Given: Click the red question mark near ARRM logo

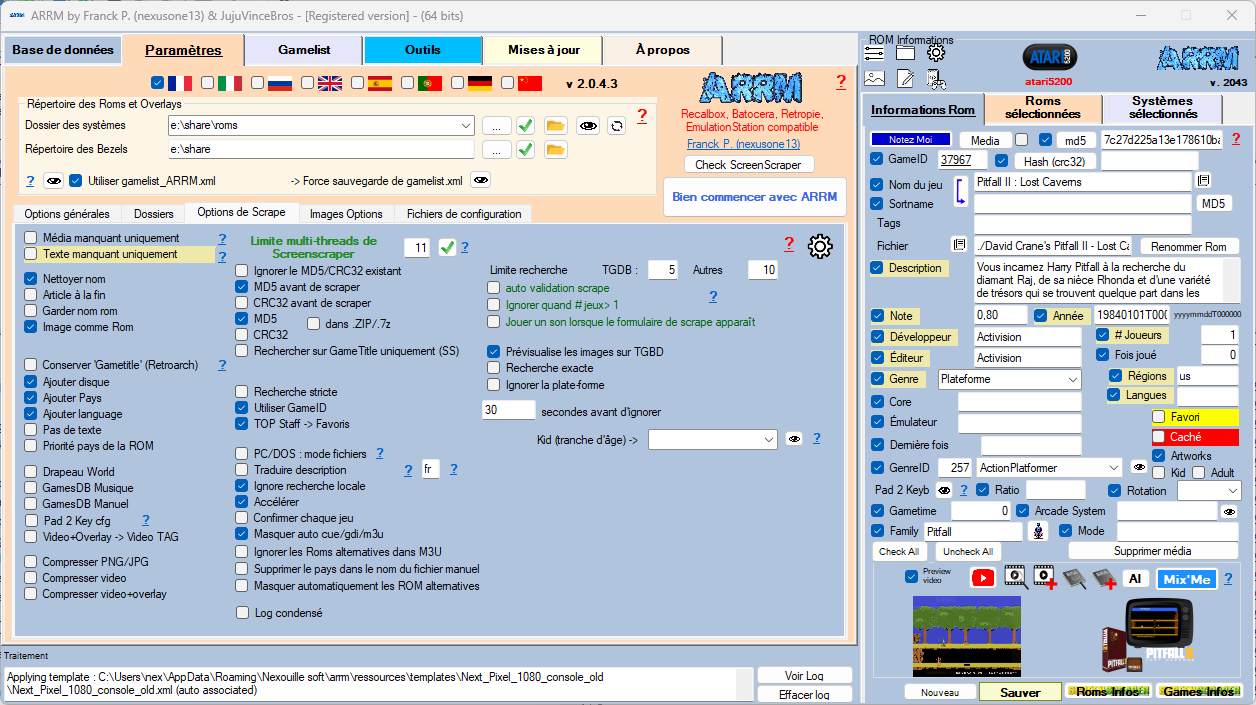Looking at the screenshot, I should (x=841, y=82).
